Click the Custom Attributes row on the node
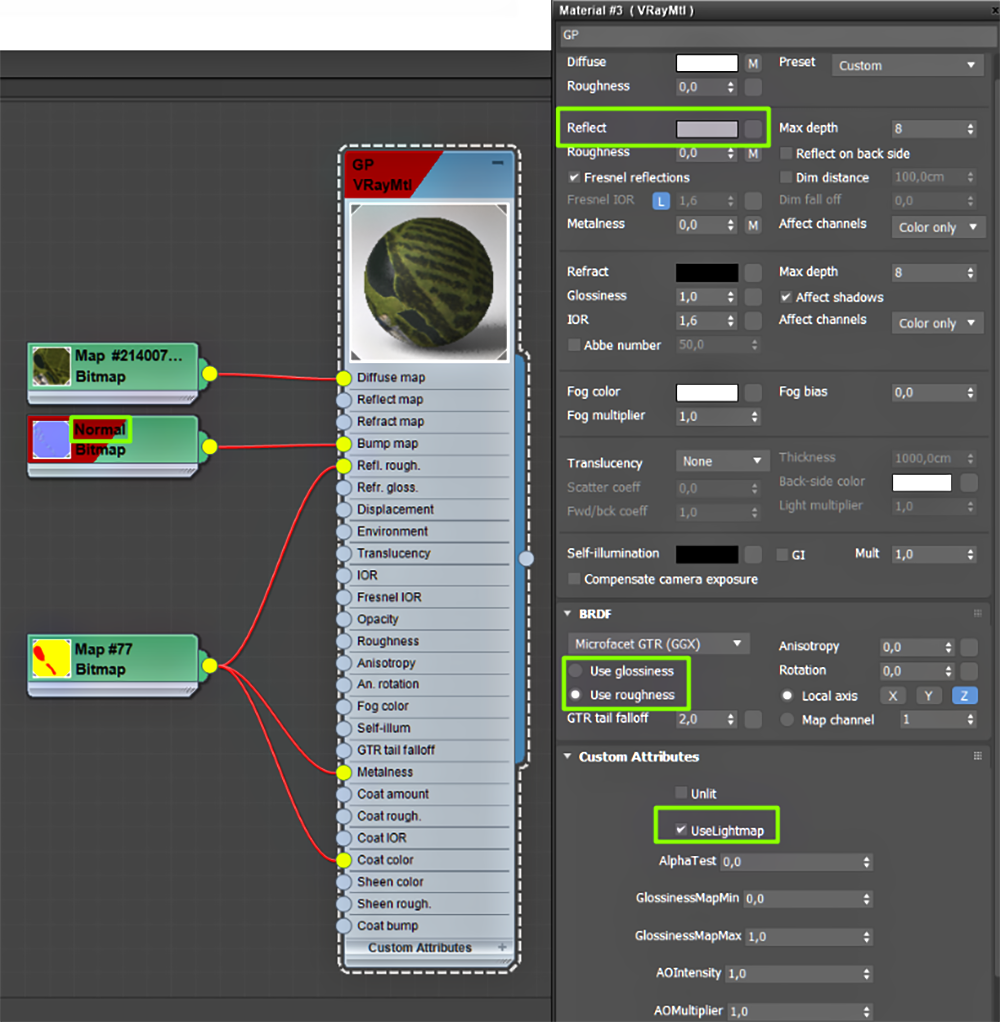Screen dimensions: 1000x1022 click(x=428, y=948)
